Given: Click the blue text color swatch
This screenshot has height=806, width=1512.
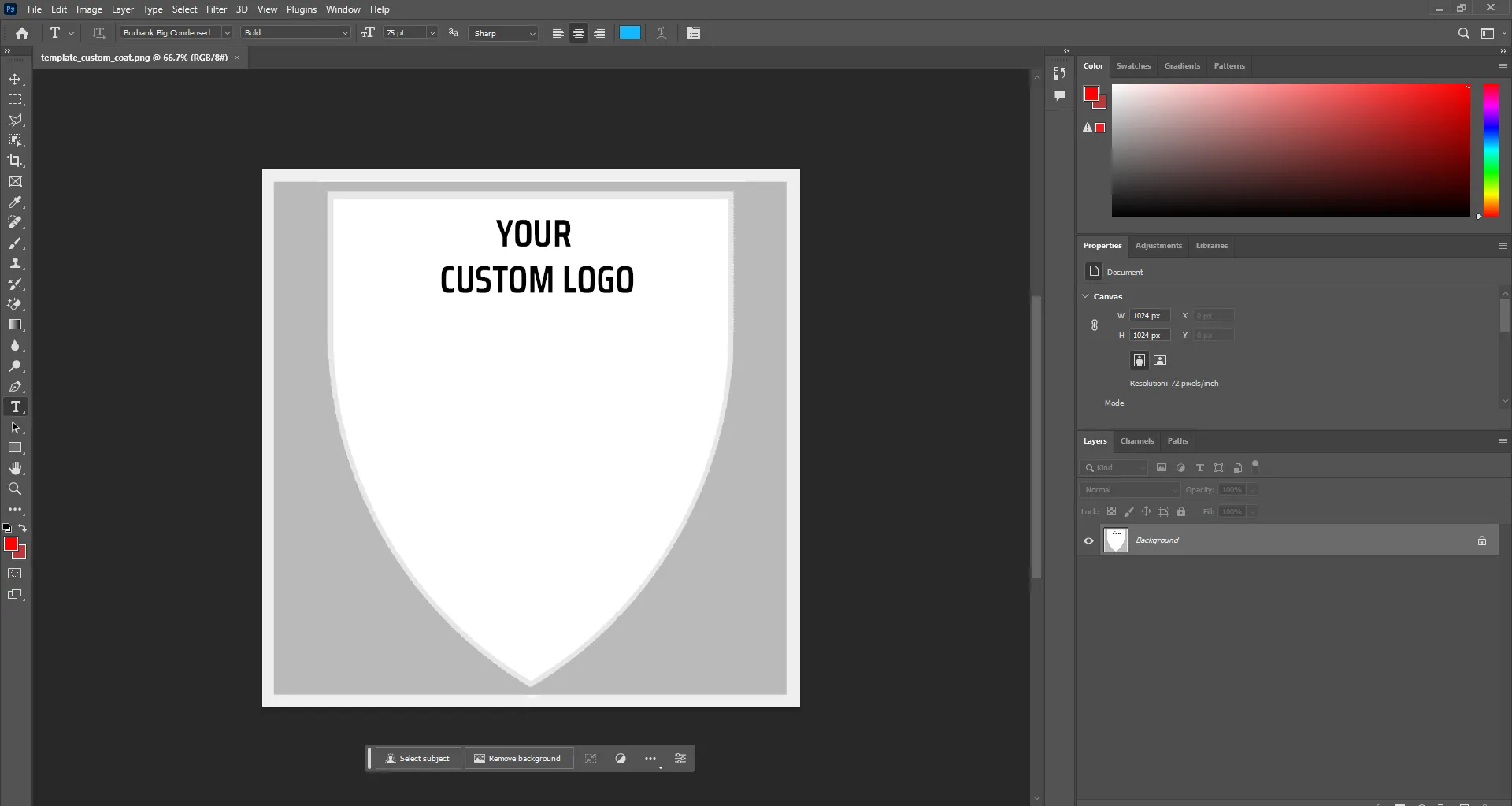Looking at the screenshot, I should click(x=630, y=33).
